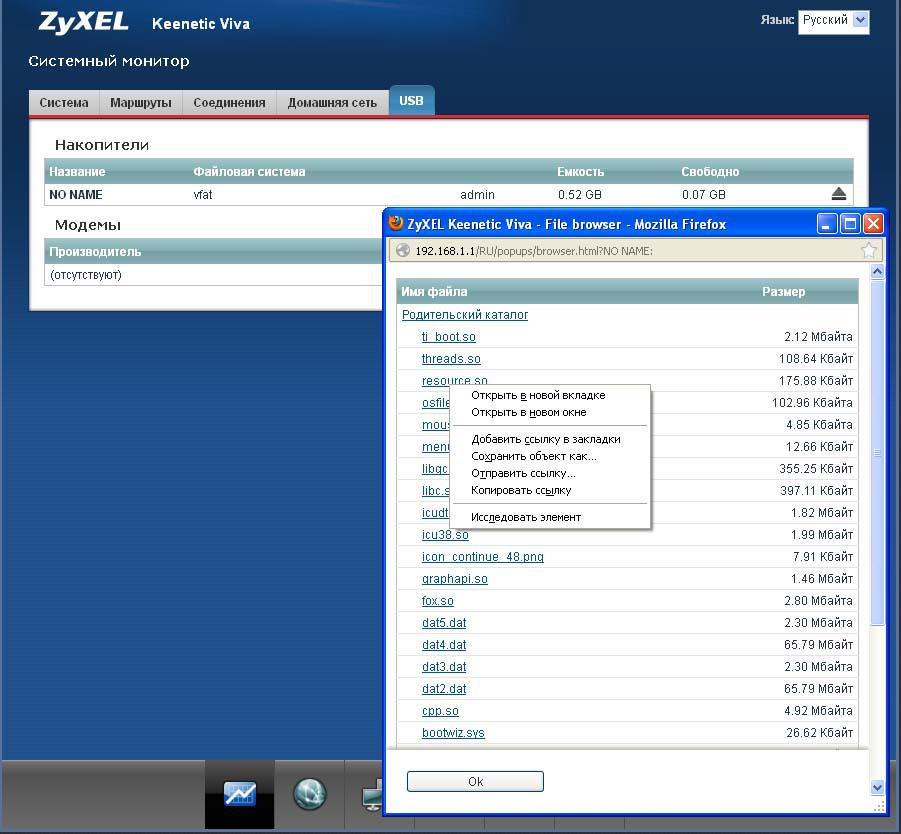Viewport: 901px width, 834px height.
Task: Click the 0.07 GB free value
Action: (x=704, y=195)
